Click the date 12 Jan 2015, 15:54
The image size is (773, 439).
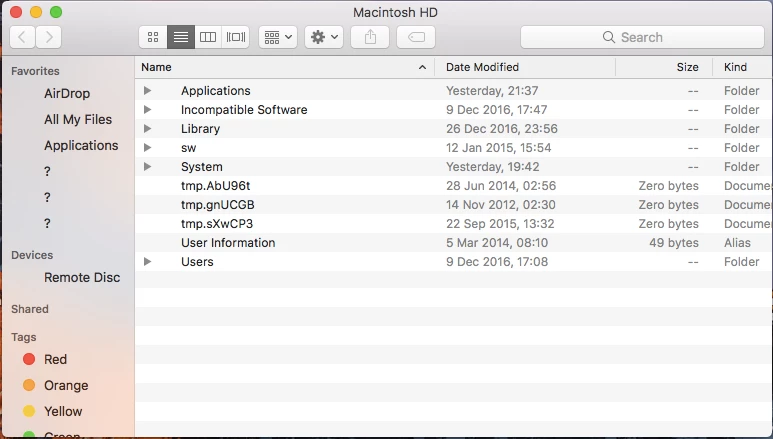[x=498, y=147]
